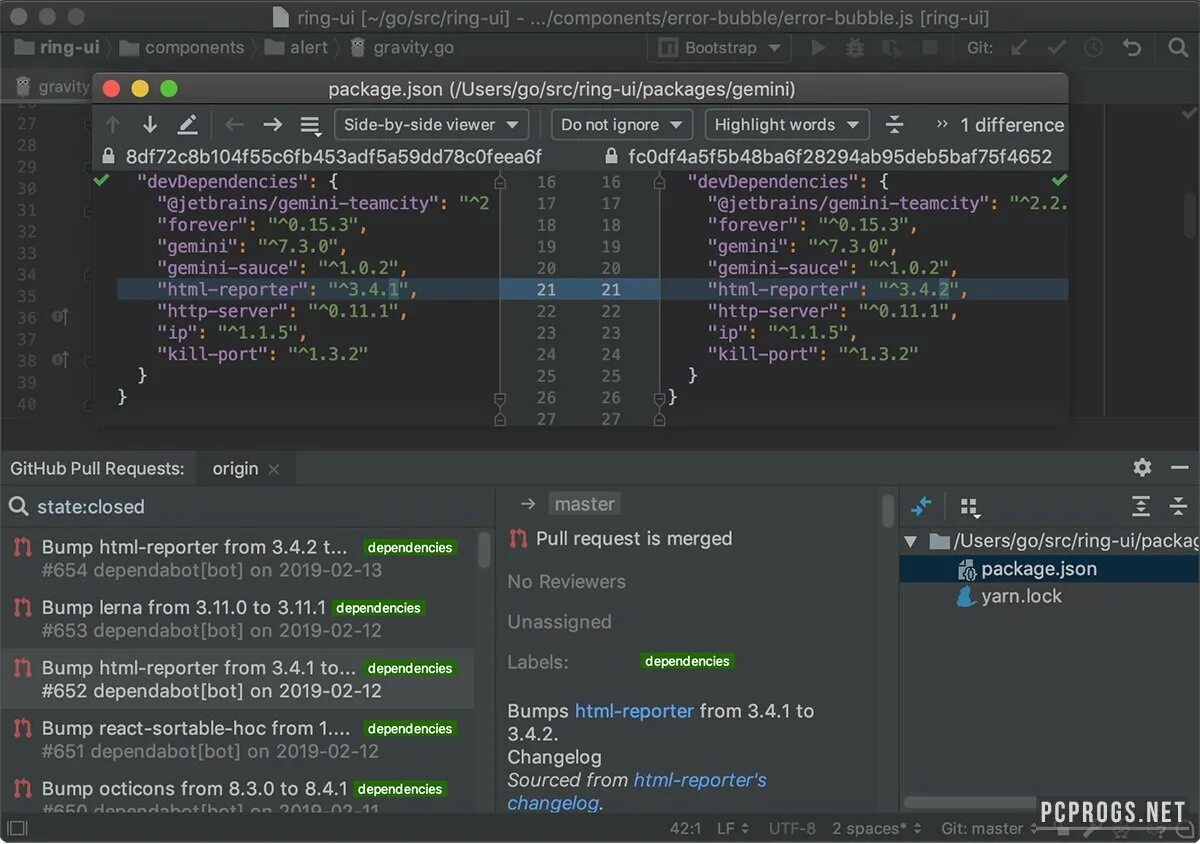1200x844 pixels.
Task: Expand all nodes in changed files tree
Action: click(x=1141, y=506)
